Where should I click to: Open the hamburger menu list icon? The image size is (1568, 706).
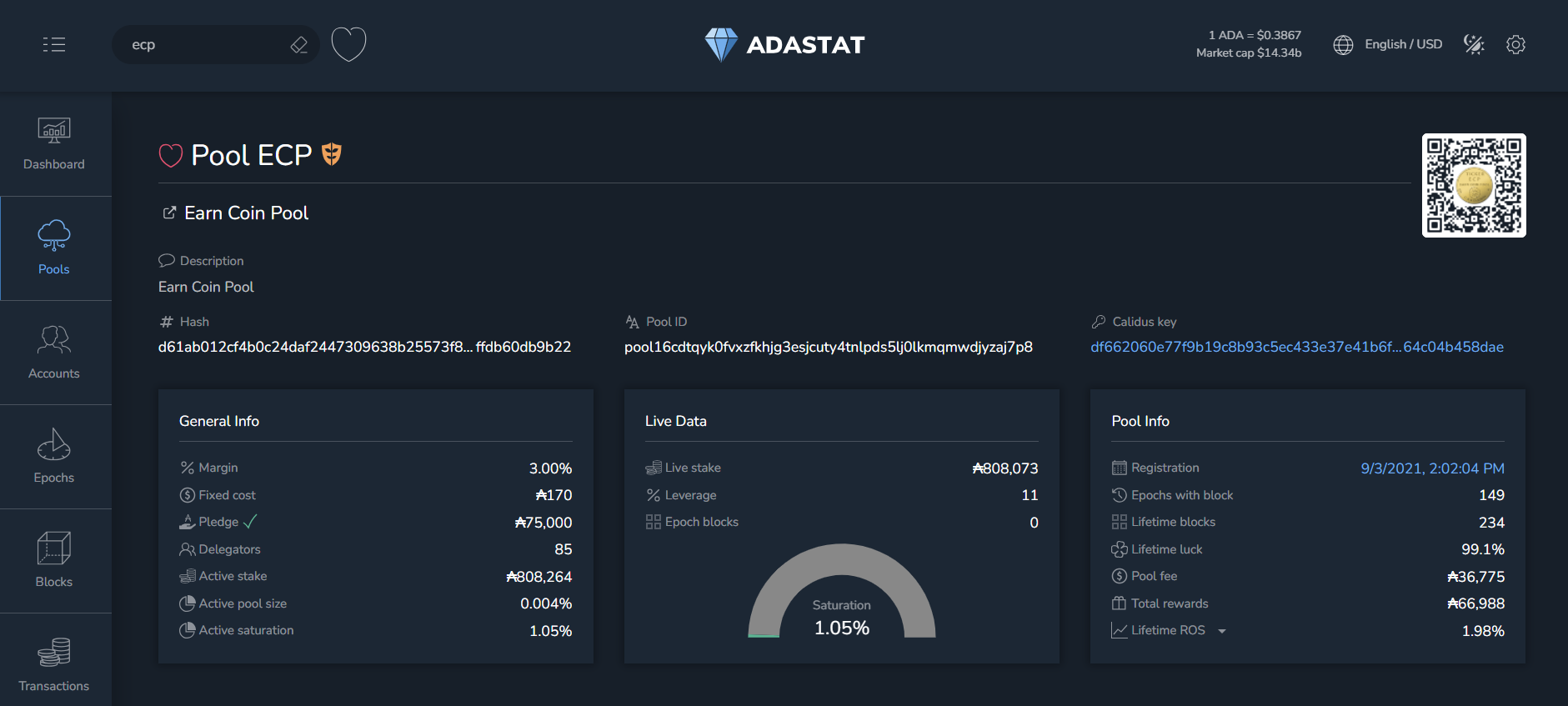54,45
